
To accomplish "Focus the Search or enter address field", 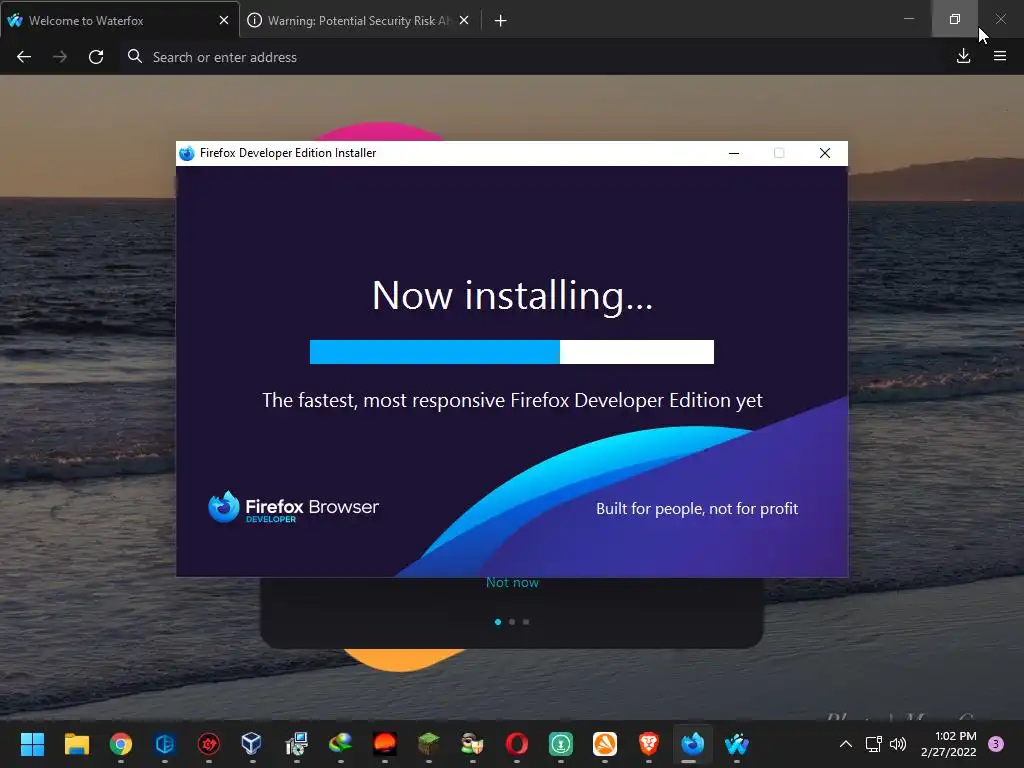I will click(532, 57).
